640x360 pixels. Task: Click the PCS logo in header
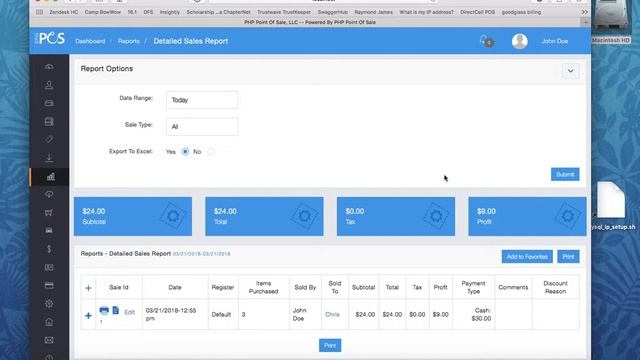click(x=50, y=39)
